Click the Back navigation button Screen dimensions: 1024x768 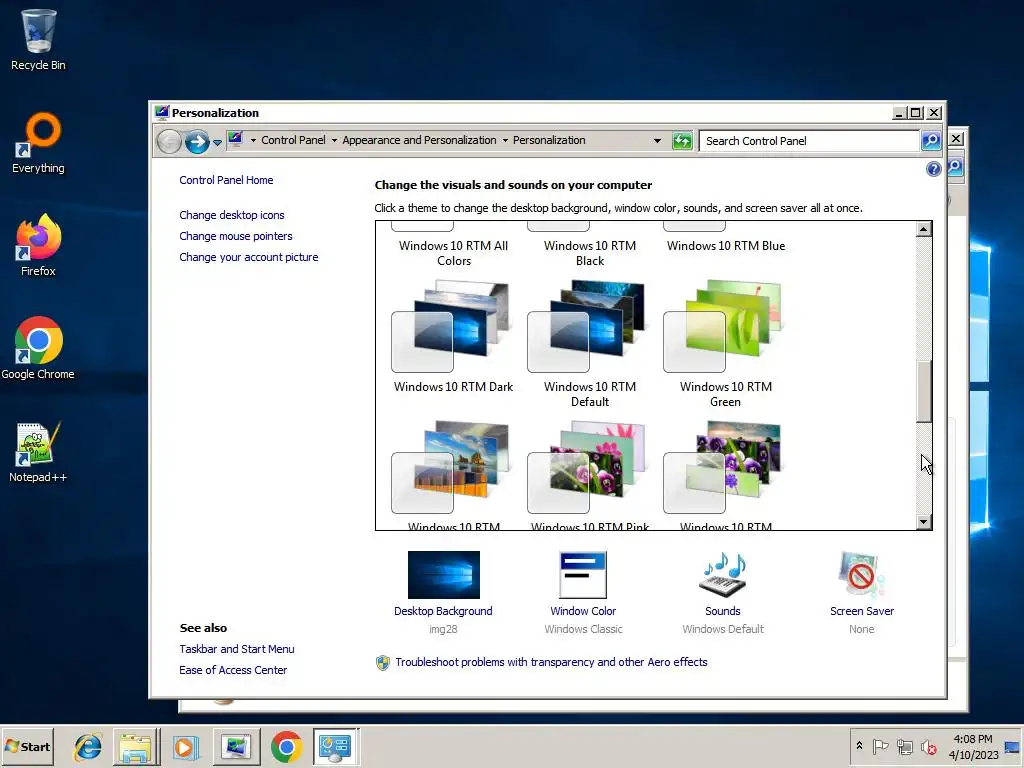pos(169,141)
